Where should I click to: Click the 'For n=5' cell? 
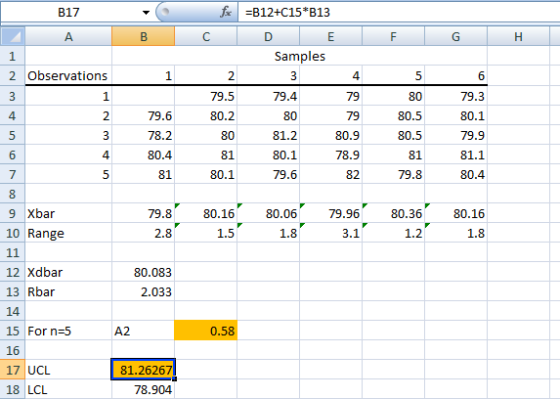click(x=68, y=331)
